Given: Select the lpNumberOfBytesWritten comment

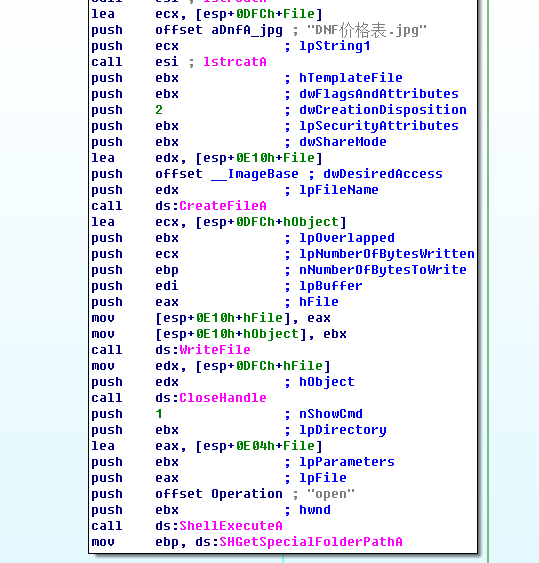Looking at the screenshot, I should [387, 254].
